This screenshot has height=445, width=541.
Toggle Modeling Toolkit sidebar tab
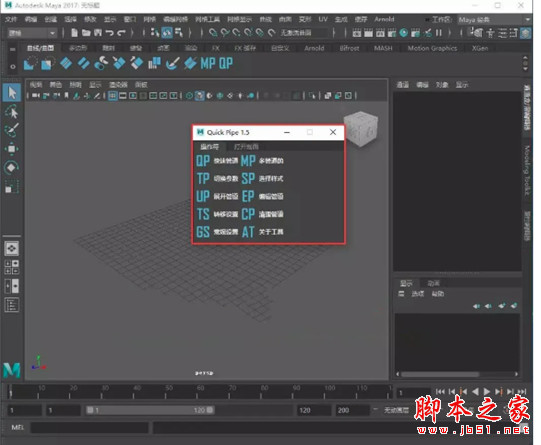527,170
